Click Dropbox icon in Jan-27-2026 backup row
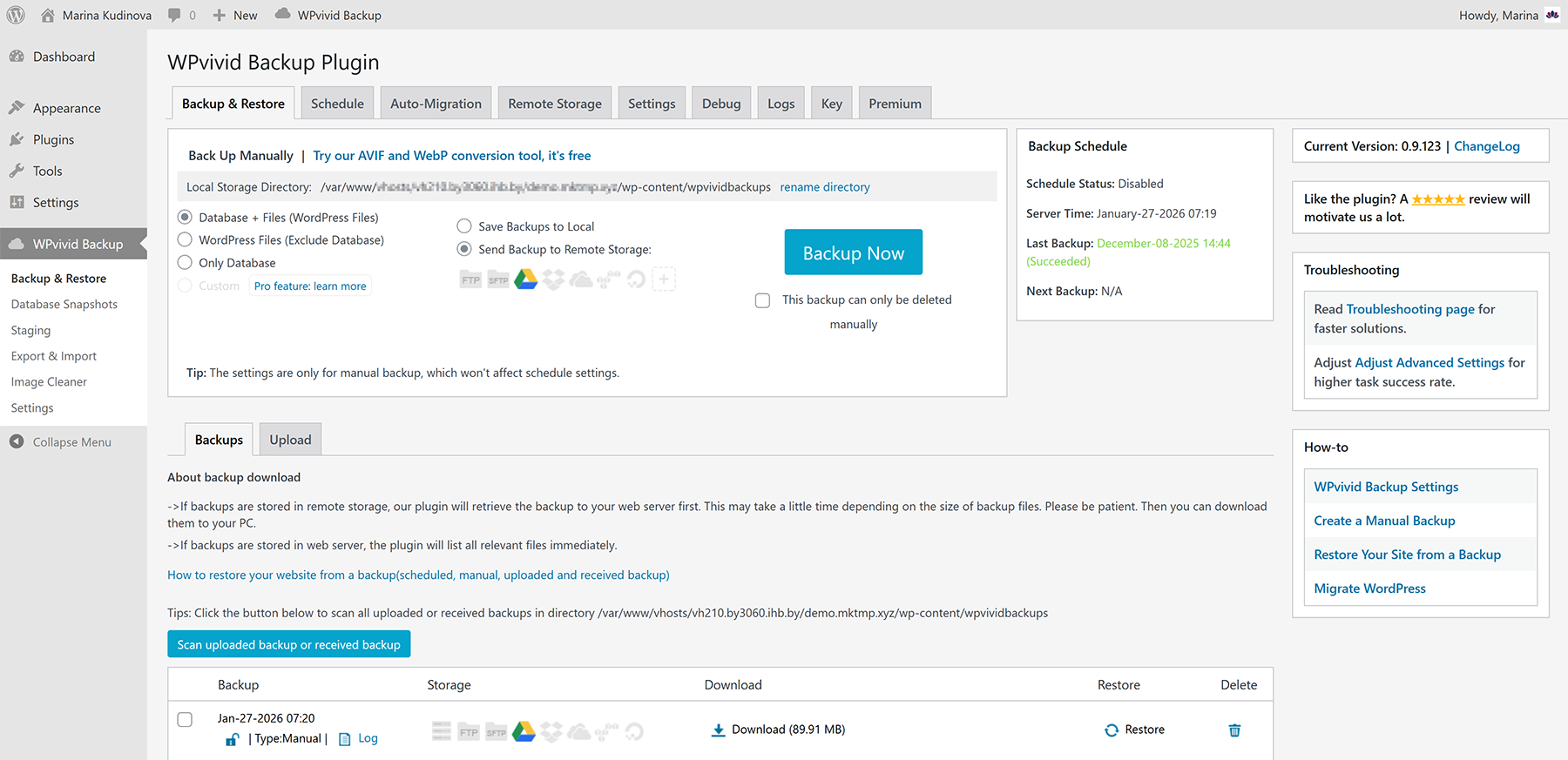The height and width of the screenshot is (760, 1568). 551,731
